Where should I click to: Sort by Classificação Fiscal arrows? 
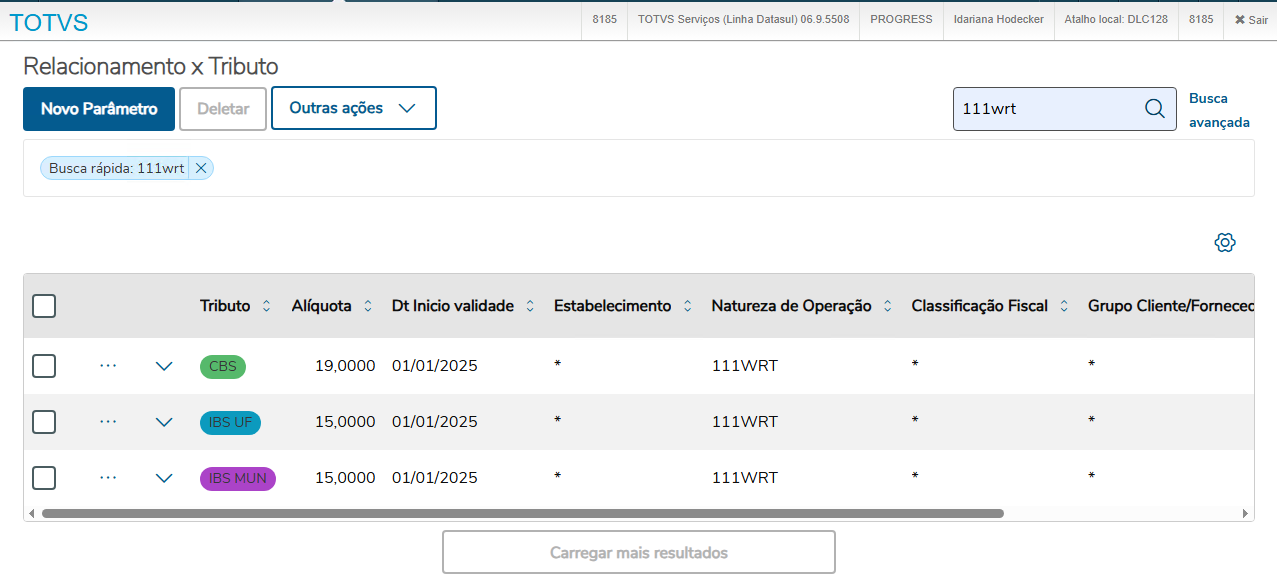pyautogui.click(x=1064, y=306)
